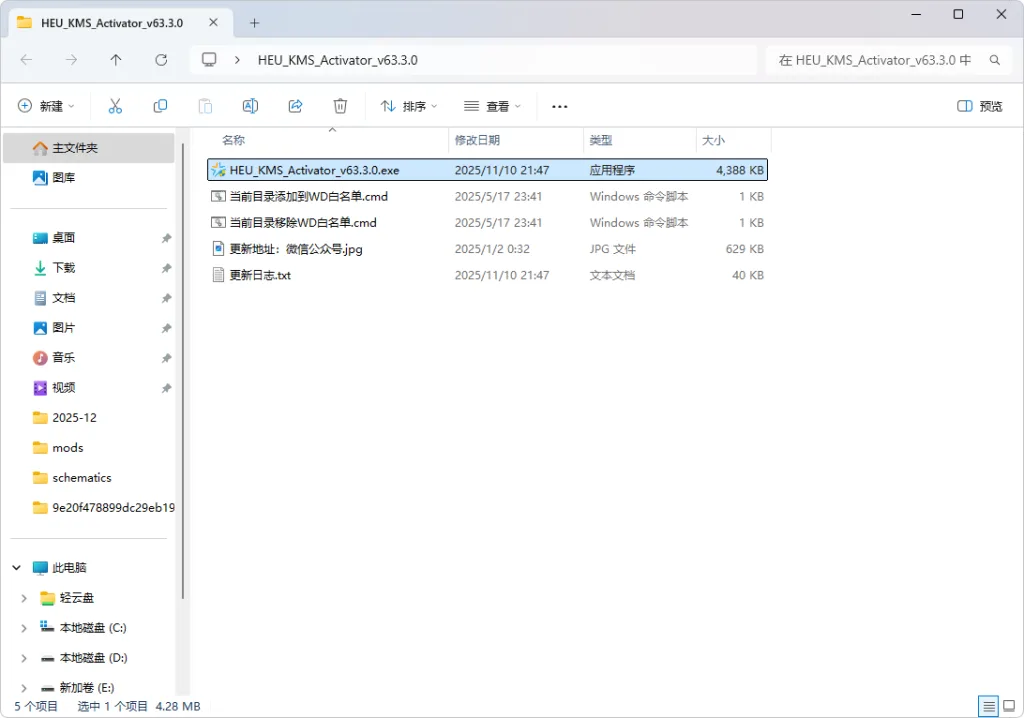Add a new tab with plus button
The image size is (1024, 718).
[x=254, y=22]
